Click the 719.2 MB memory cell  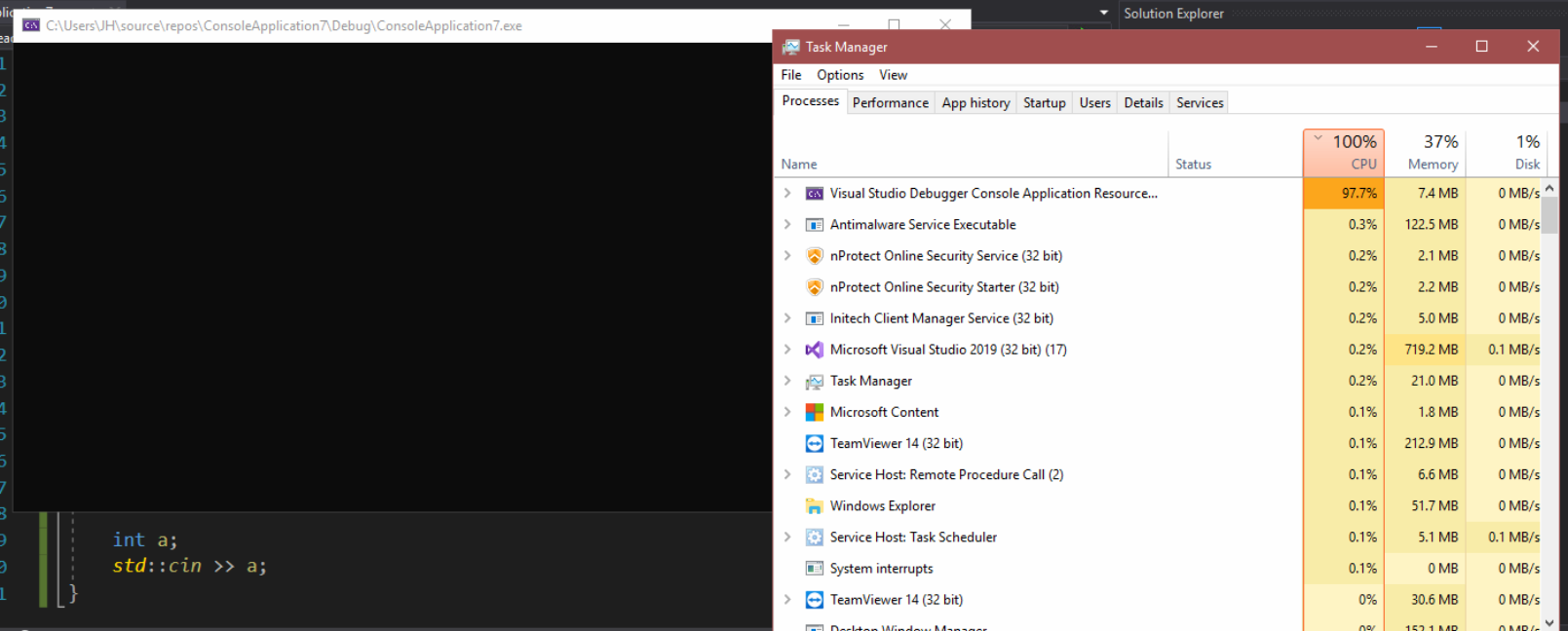point(1426,350)
